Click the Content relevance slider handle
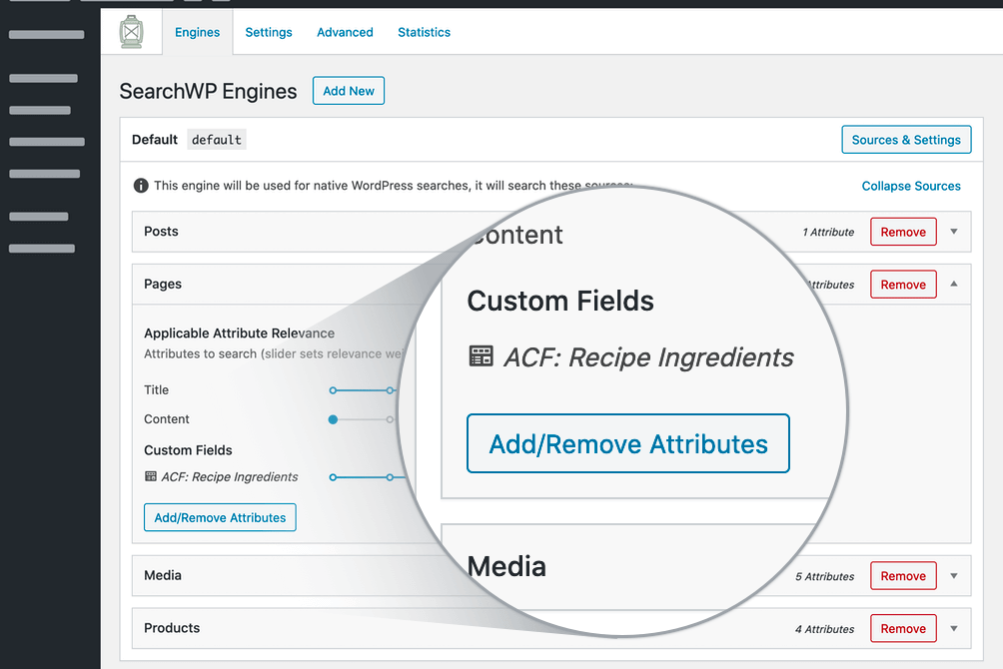 pos(333,420)
